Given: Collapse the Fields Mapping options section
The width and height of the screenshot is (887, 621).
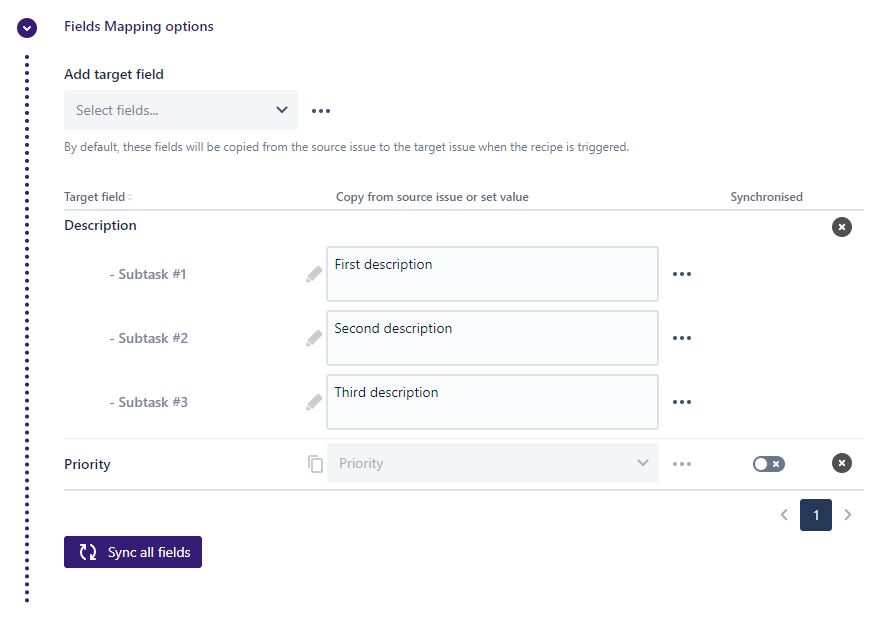Looking at the screenshot, I should point(27,28).
